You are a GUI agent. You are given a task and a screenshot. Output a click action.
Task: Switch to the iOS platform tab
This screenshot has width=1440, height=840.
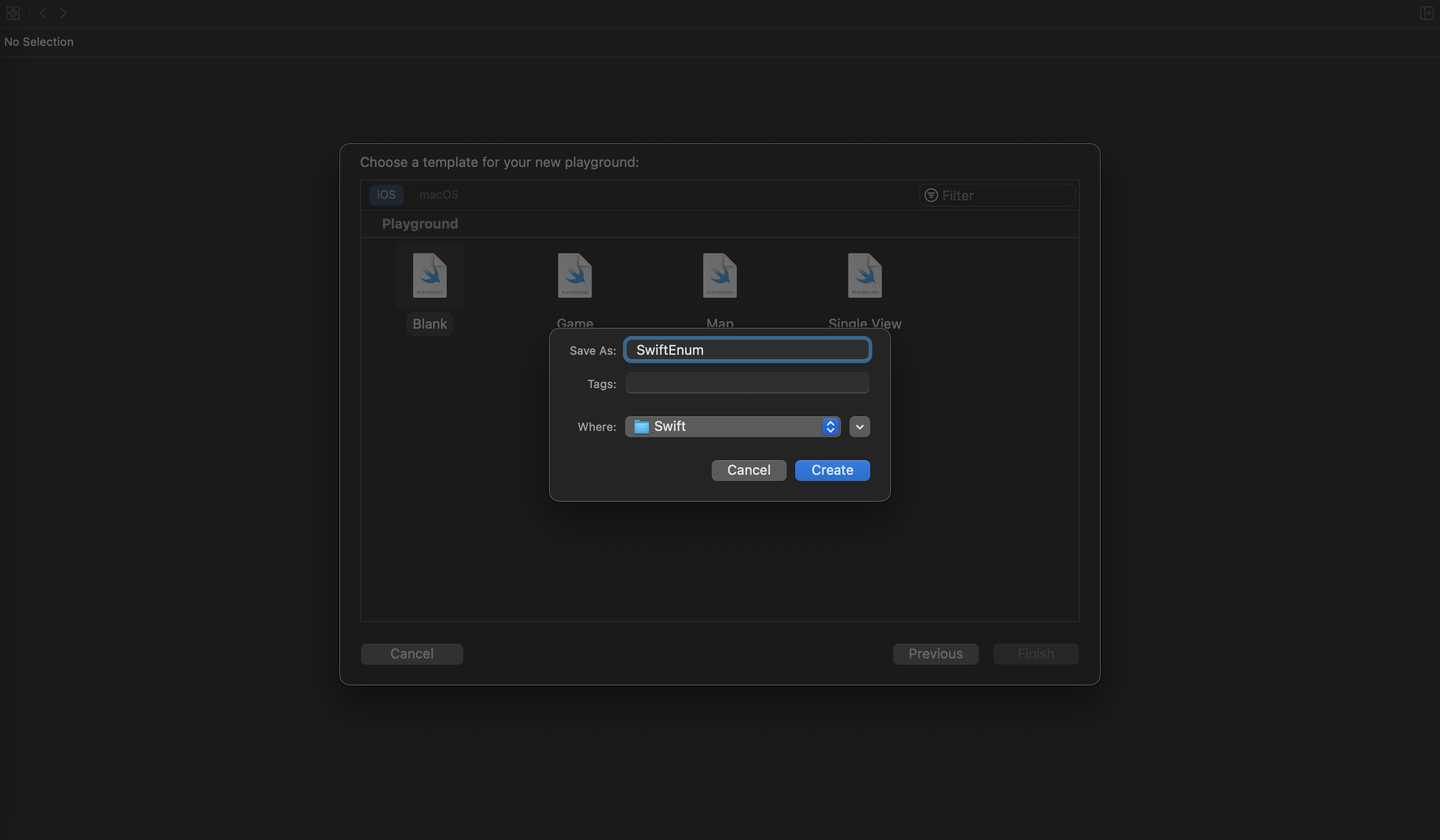(386, 195)
